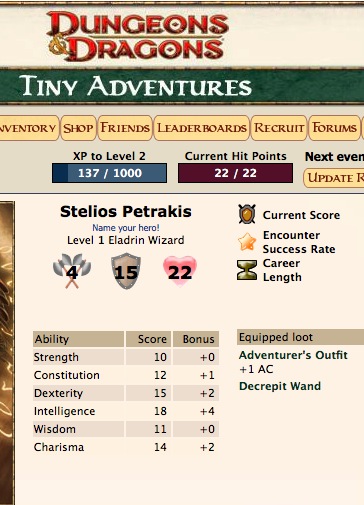Open the Forums tab
364x505 pixels.
point(334,128)
